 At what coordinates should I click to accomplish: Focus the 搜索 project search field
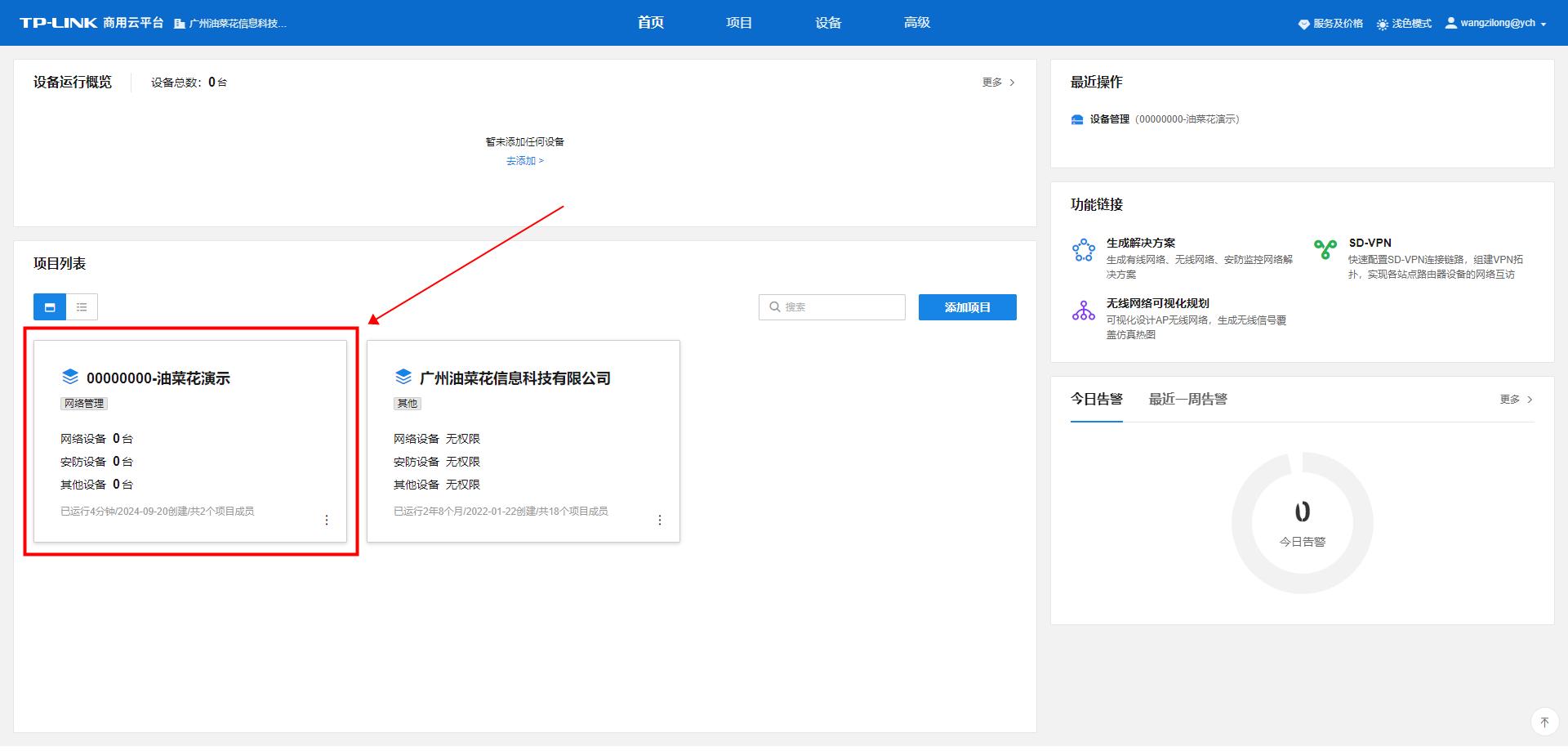832,307
